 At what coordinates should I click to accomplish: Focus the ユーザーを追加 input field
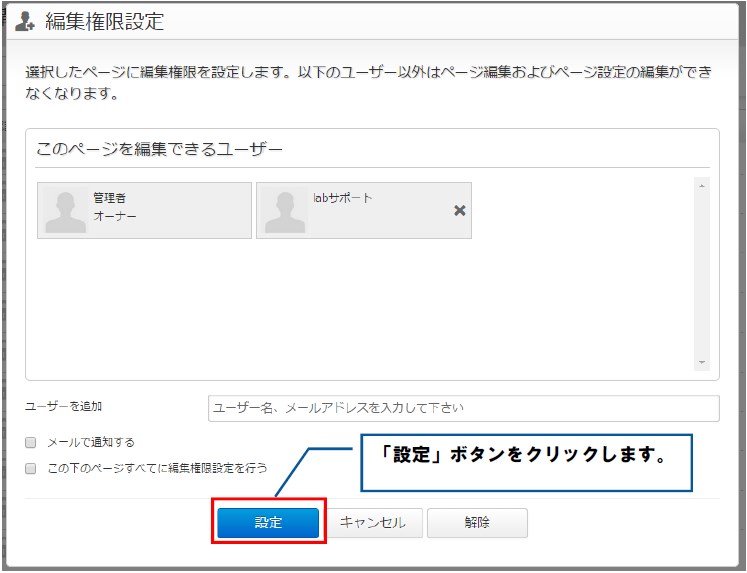click(464, 408)
